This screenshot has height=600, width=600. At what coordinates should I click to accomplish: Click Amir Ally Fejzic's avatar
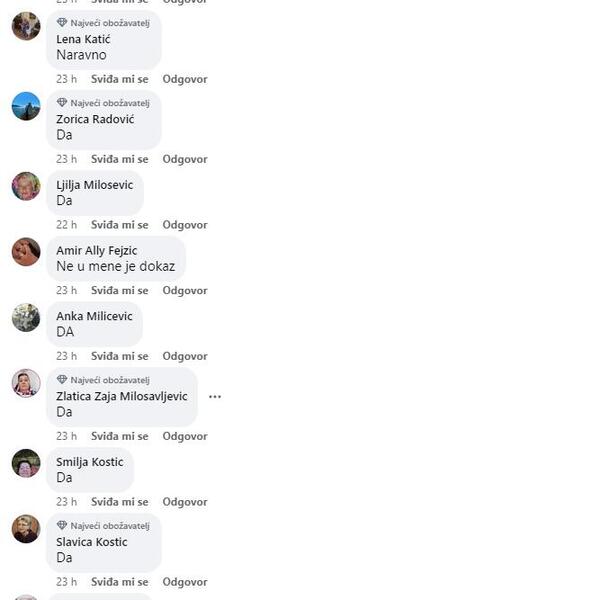[26, 252]
